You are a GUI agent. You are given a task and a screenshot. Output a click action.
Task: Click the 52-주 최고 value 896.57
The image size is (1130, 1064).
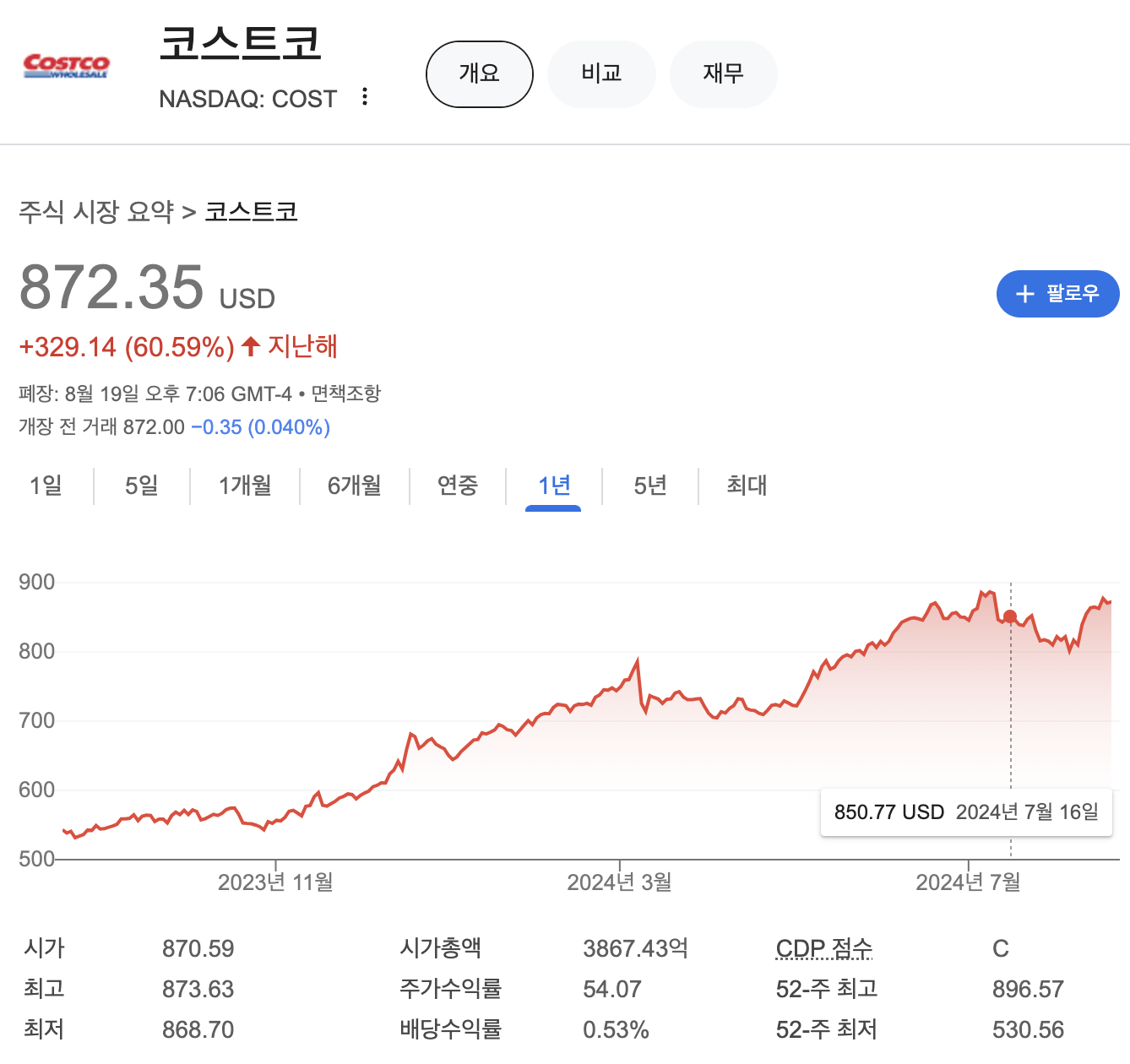(x=1028, y=989)
